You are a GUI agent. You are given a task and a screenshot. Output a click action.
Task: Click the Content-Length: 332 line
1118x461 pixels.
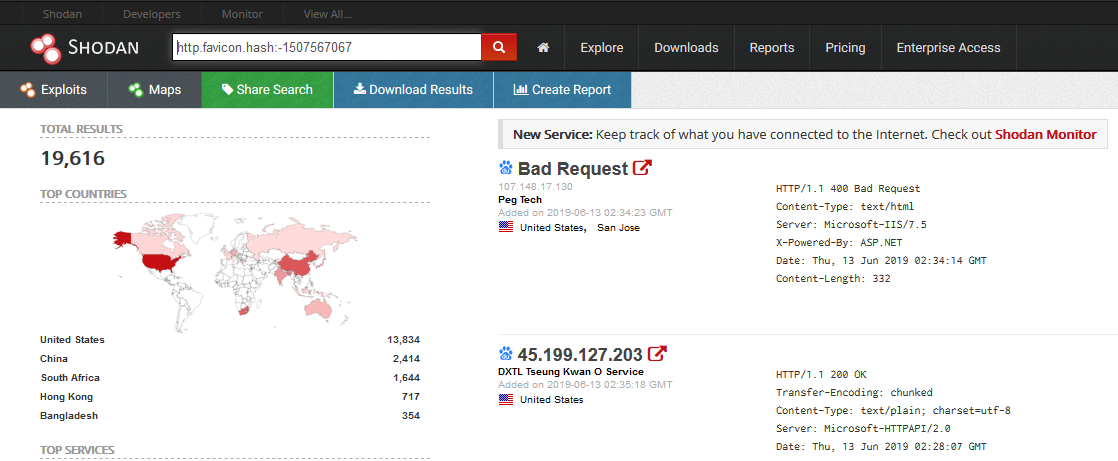coord(834,279)
